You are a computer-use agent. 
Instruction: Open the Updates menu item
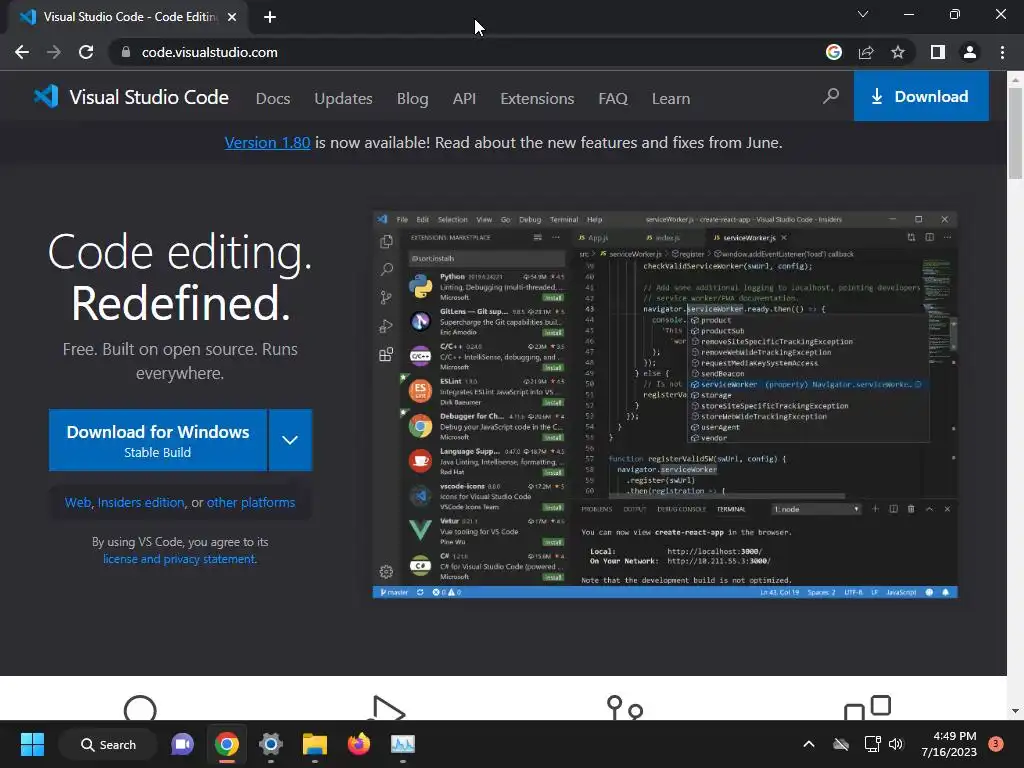[344, 99]
